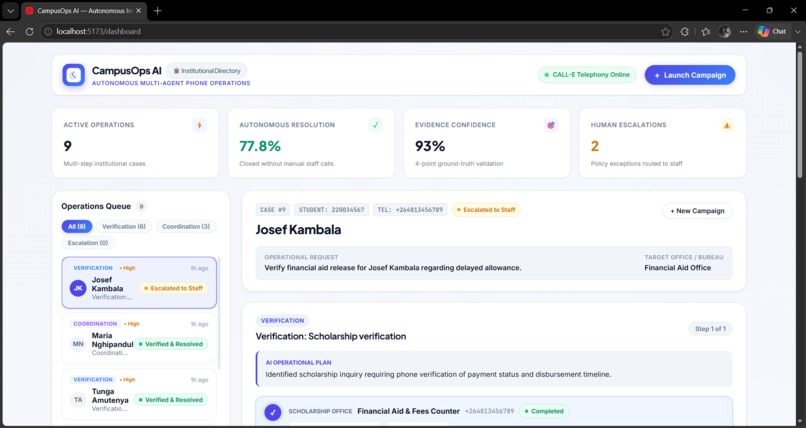Viewport: 806px width, 428px height.
Task: Click the warning triangle on Human Escalations card
Action: click(727, 125)
